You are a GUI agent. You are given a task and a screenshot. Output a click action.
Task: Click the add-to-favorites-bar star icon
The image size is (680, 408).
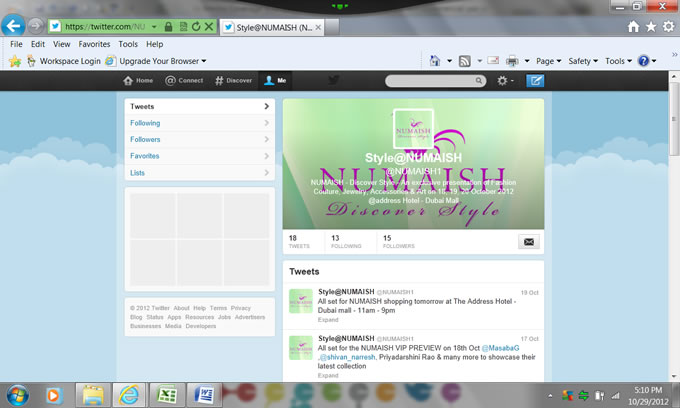[x=15, y=61]
